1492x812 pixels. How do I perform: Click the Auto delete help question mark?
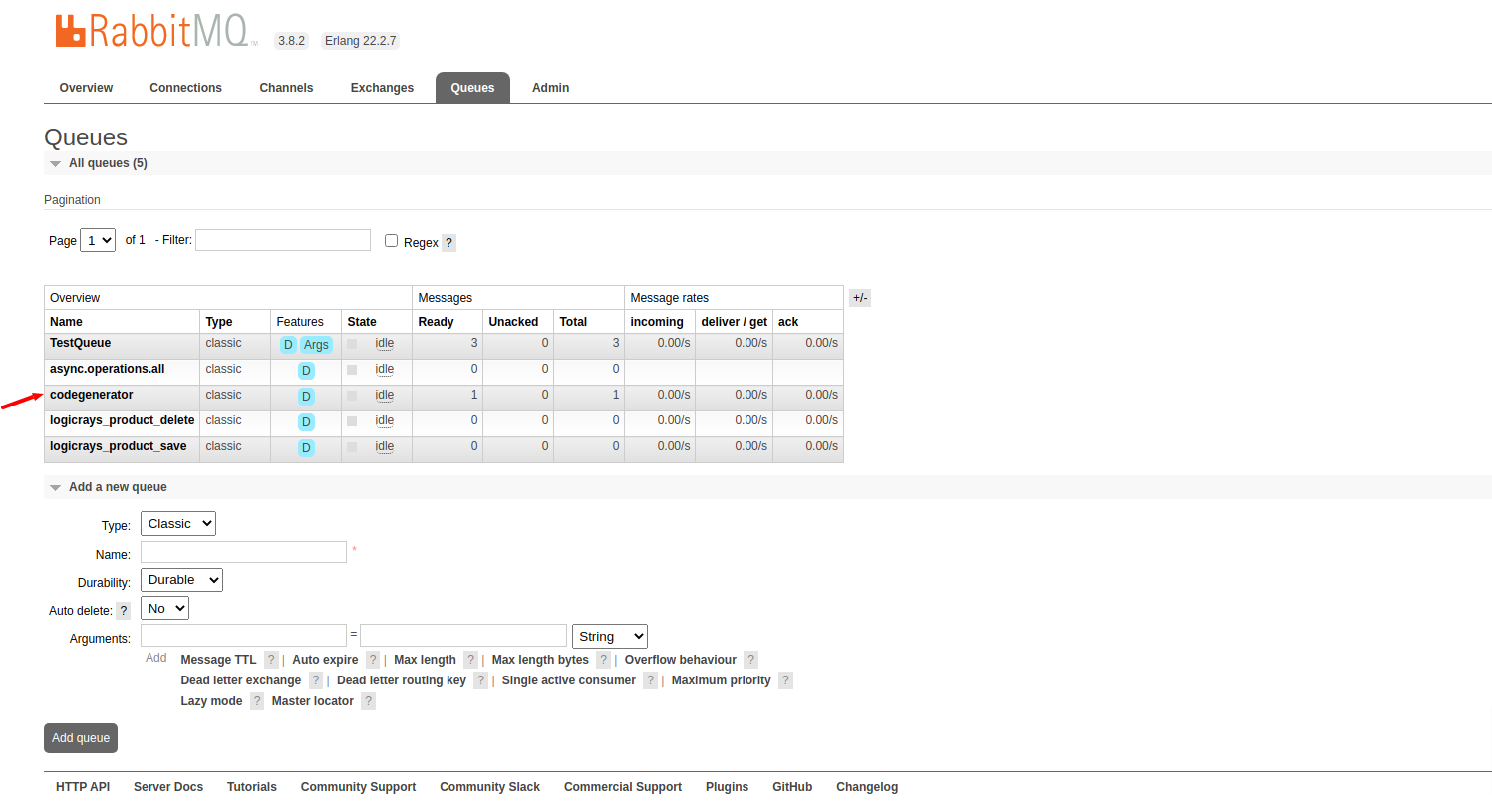123,611
